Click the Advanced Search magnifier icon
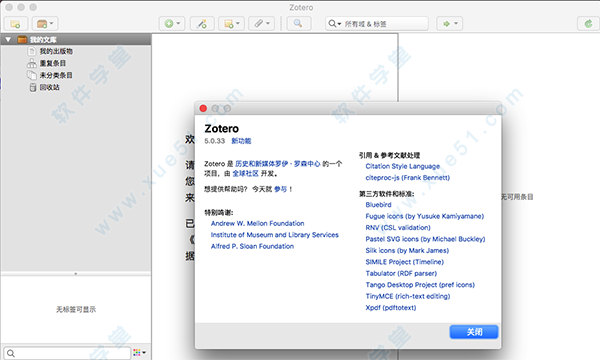This screenshot has width=600, height=360. click(298, 24)
